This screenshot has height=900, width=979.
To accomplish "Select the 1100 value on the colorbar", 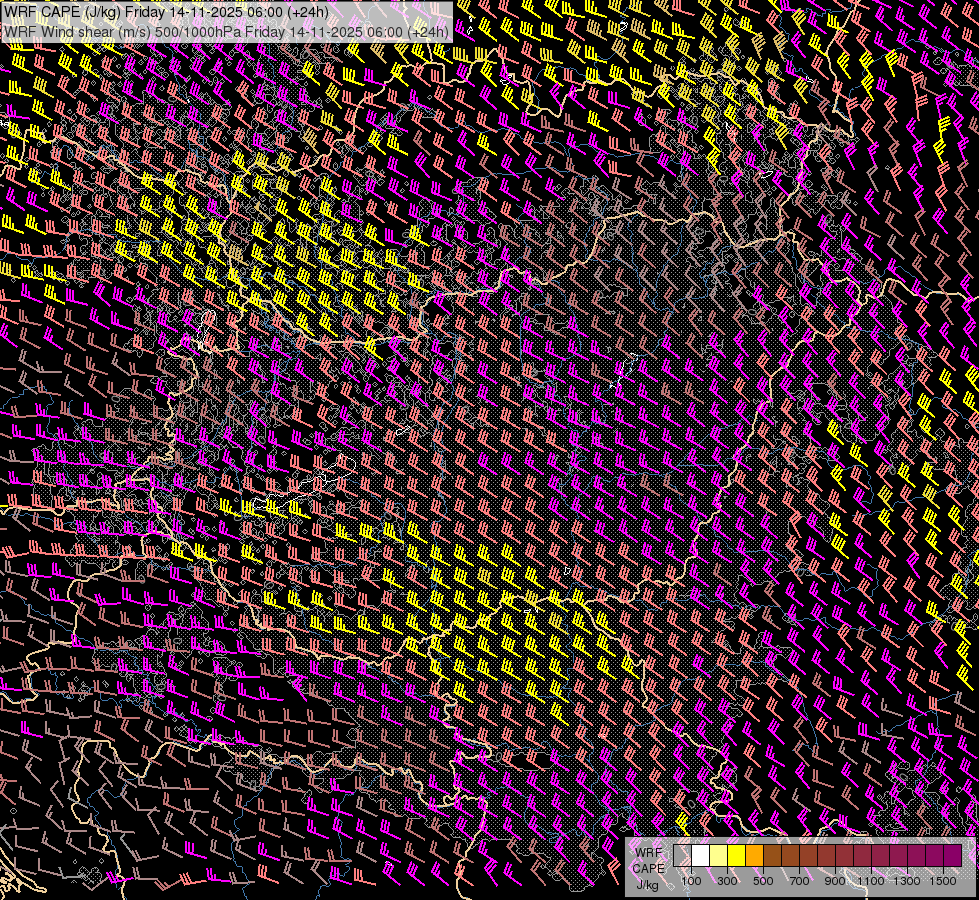I will point(871,881).
